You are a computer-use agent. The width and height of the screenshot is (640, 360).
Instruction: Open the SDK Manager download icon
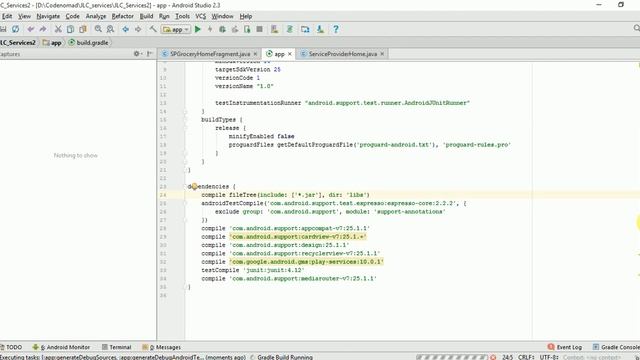(x=320, y=29)
